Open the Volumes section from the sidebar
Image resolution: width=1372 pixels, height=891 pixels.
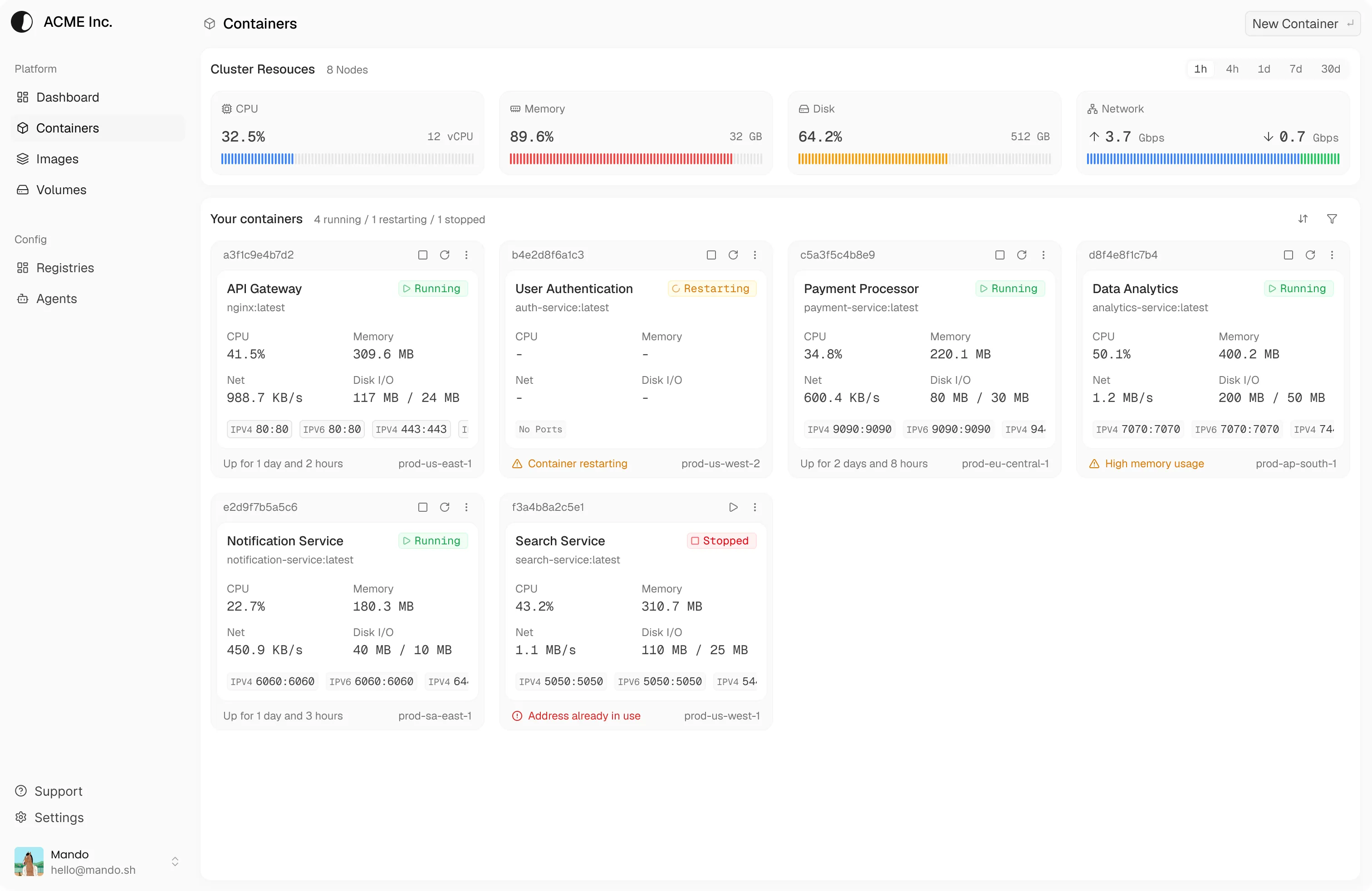pos(60,190)
